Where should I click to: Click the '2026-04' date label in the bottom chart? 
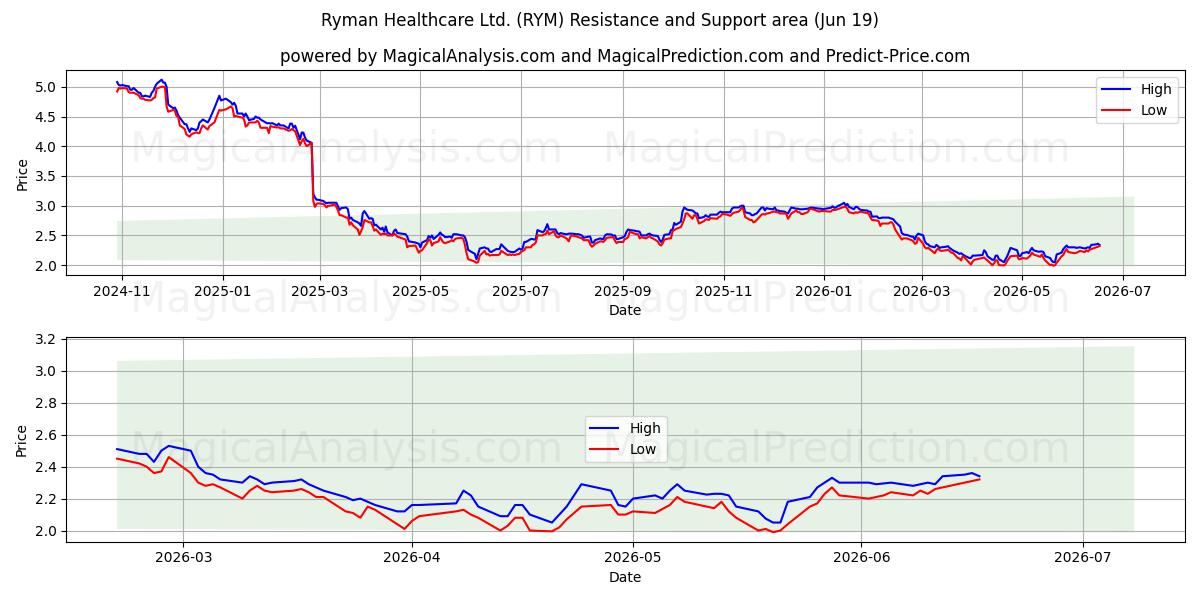point(412,560)
